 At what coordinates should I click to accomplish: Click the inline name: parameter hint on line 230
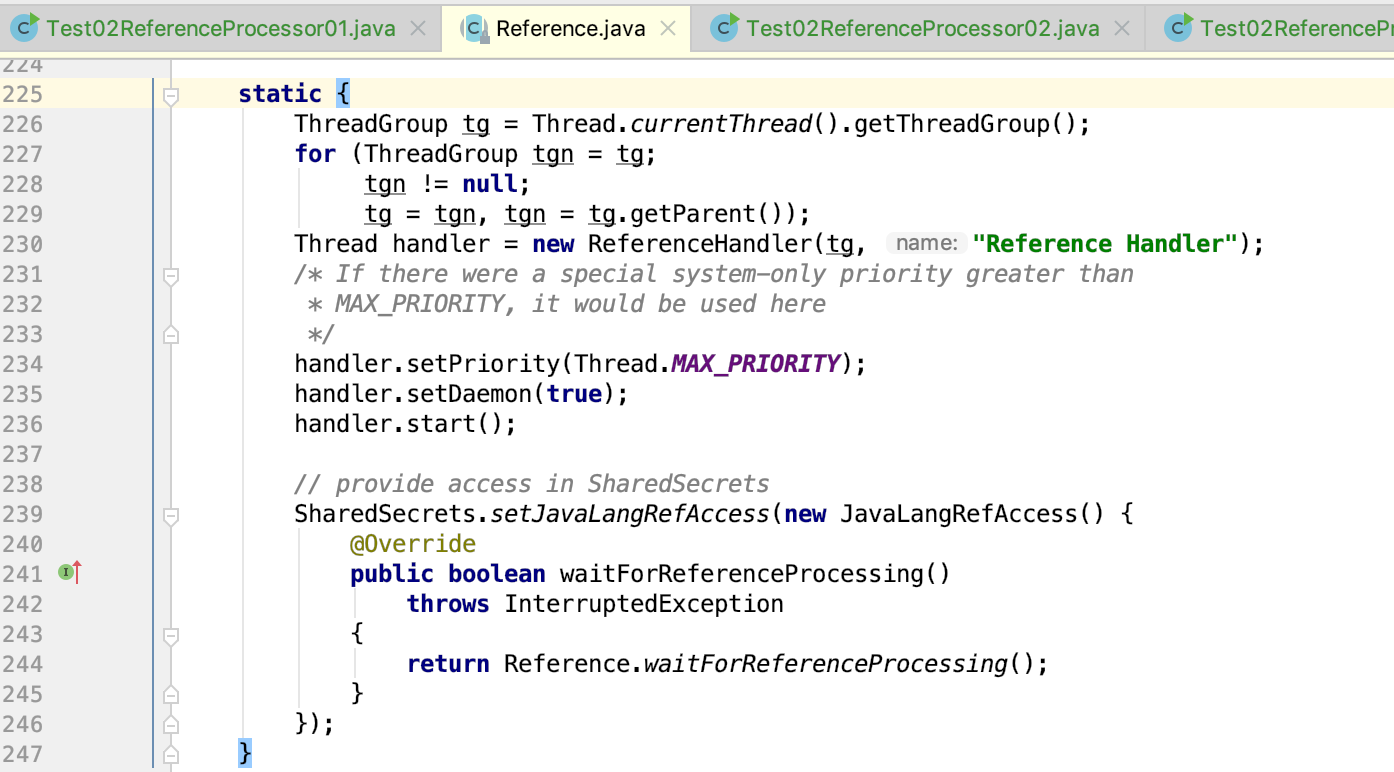click(927, 243)
